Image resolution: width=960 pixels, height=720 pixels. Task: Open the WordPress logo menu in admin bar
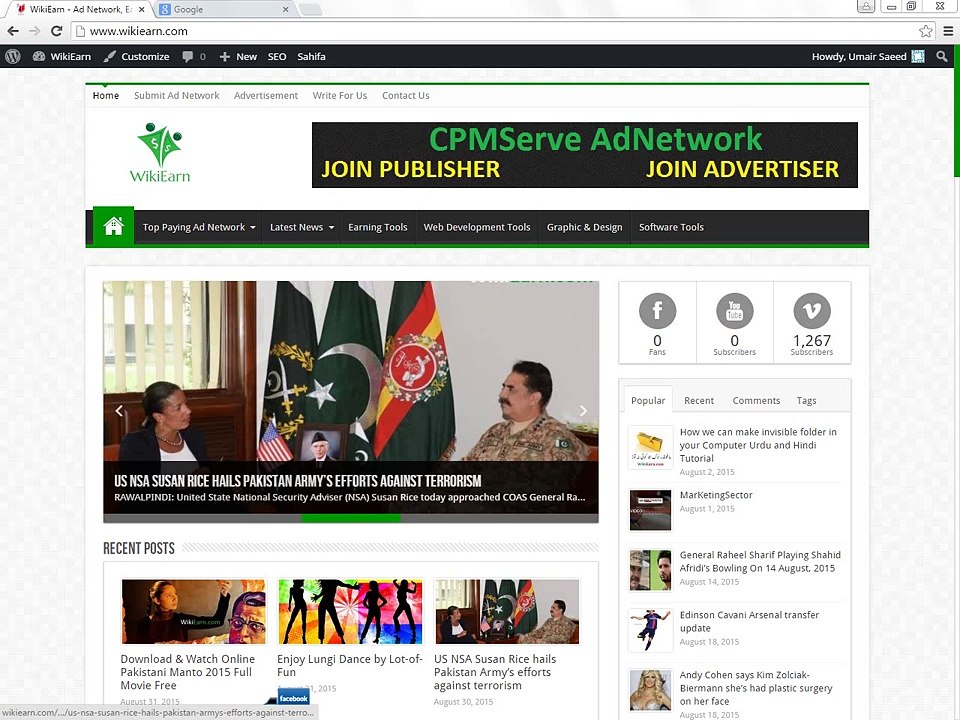[13, 56]
